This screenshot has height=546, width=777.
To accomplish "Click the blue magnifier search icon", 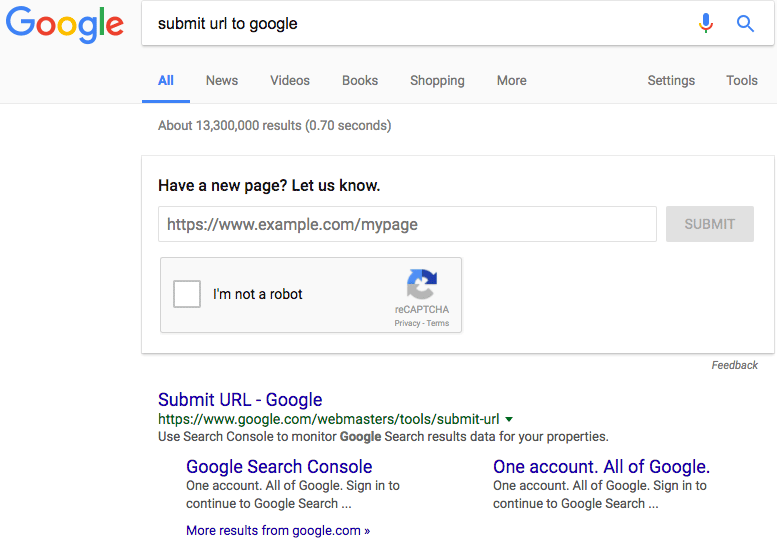I will 745,23.
